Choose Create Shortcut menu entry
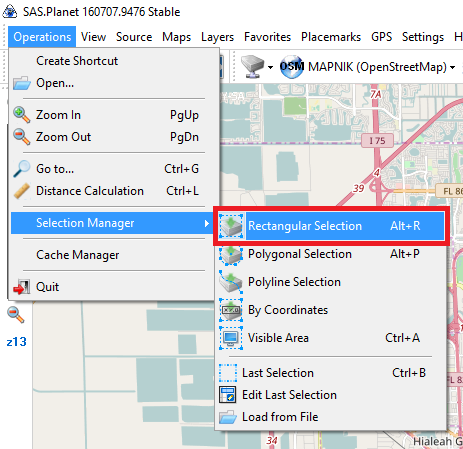The width and height of the screenshot is (463, 449). coord(77,61)
